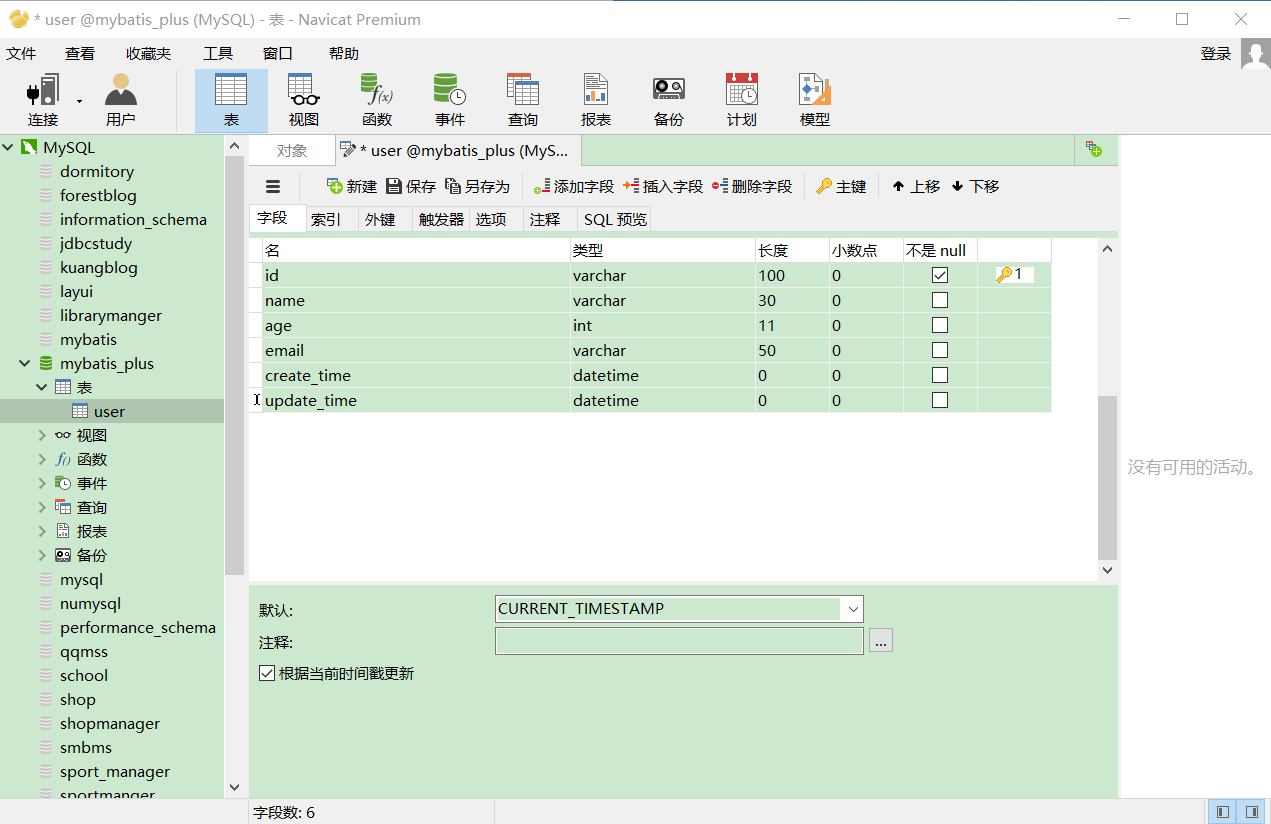Set primary key via 主键 button
1271x824 pixels.
[841, 186]
